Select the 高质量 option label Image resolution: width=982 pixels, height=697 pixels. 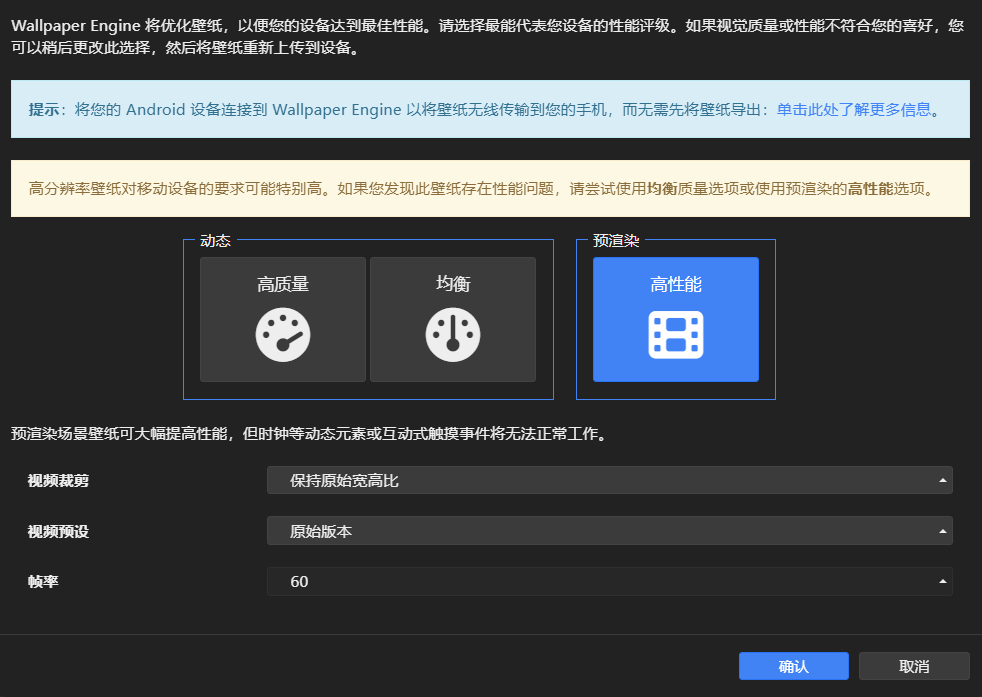[x=283, y=285]
